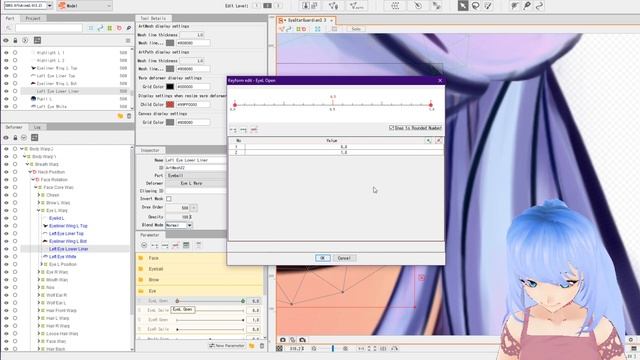Viewport: 640px width, 360px height.
Task: Click the trash icon in Parameter panel
Action: [262, 346]
